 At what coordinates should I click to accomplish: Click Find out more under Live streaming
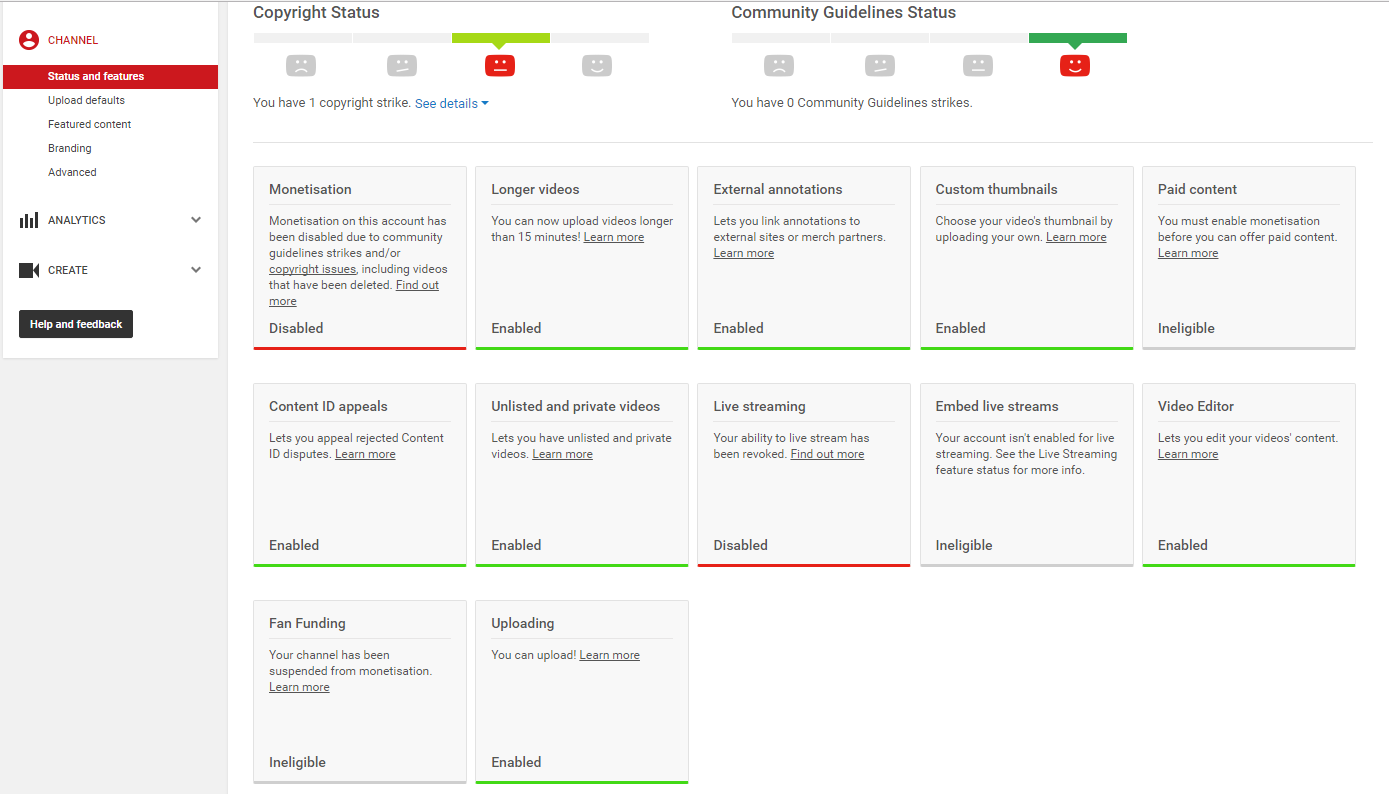tap(827, 454)
